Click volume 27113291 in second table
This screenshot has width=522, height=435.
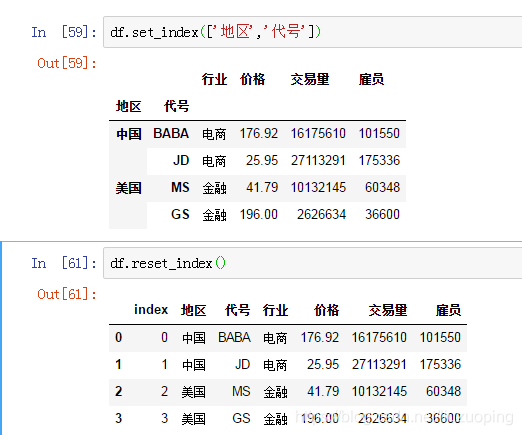click(x=379, y=364)
